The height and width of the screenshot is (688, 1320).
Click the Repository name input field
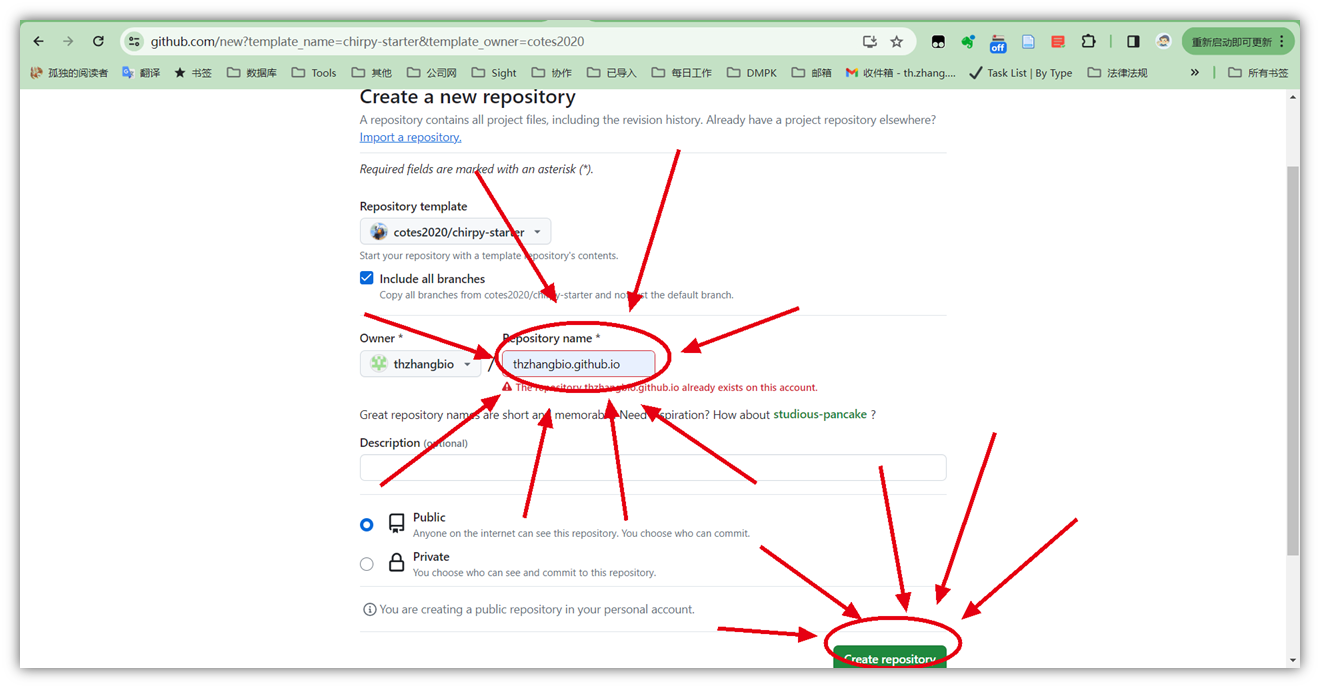(x=579, y=364)
